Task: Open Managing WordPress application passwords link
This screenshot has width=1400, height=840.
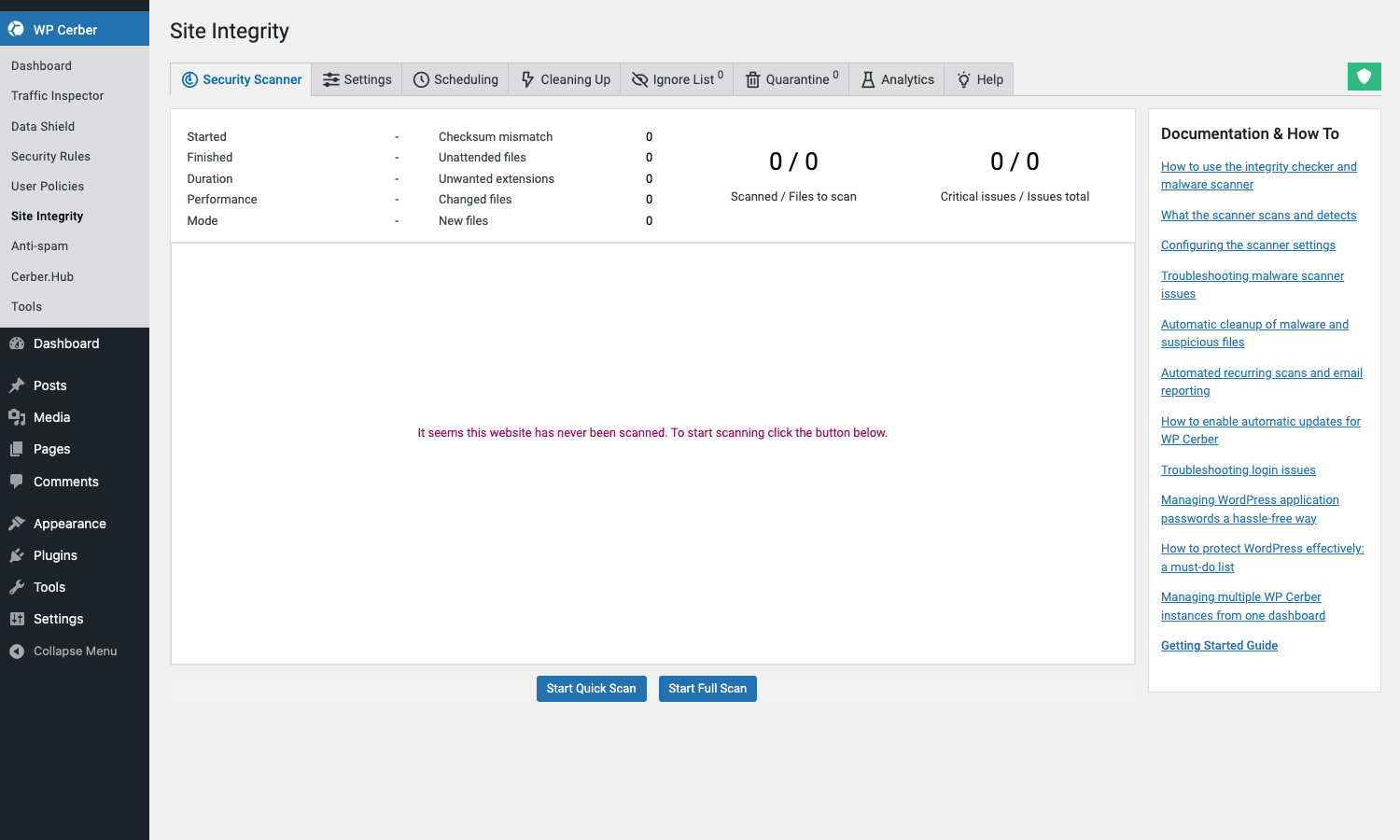Action: [x=1250, y=509]
